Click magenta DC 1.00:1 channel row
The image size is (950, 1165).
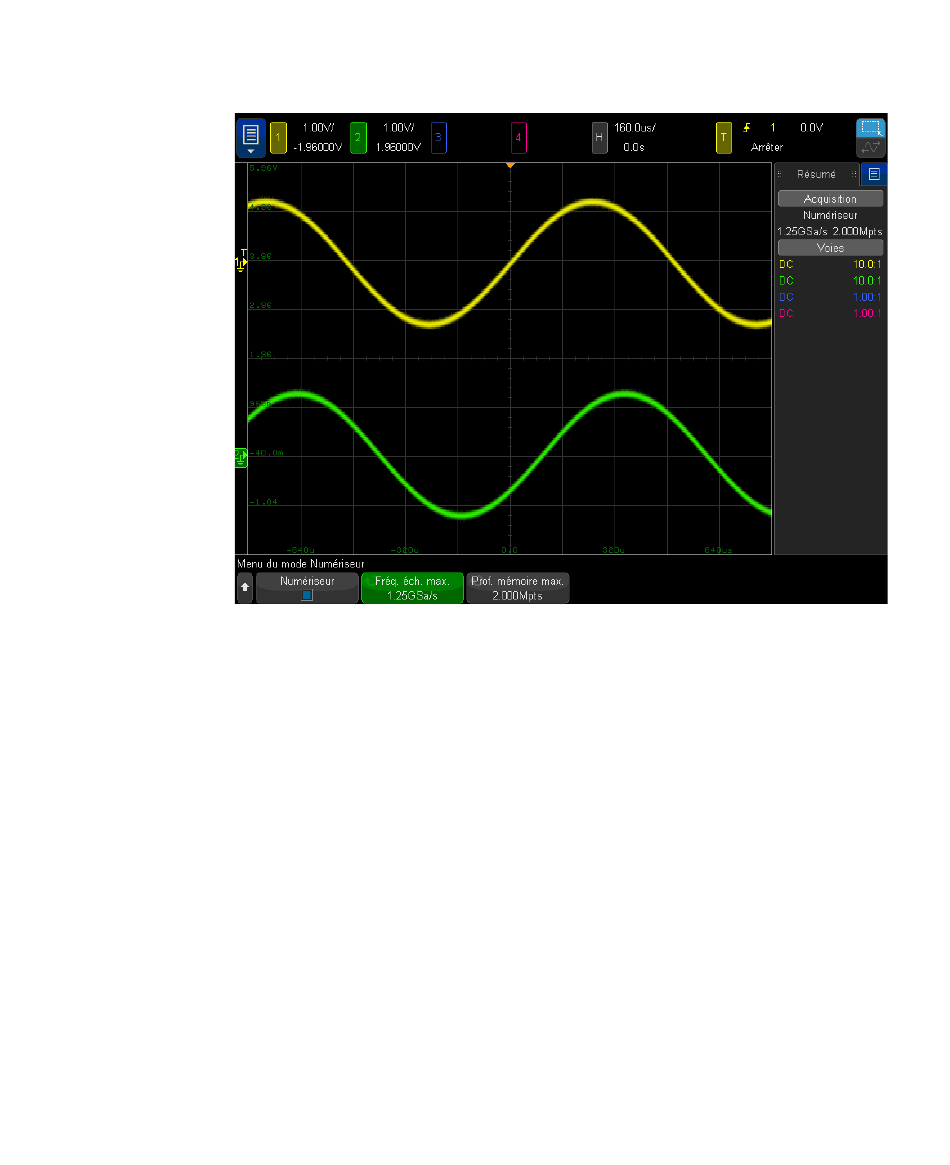pyautogui.click(x=830, y=313)
